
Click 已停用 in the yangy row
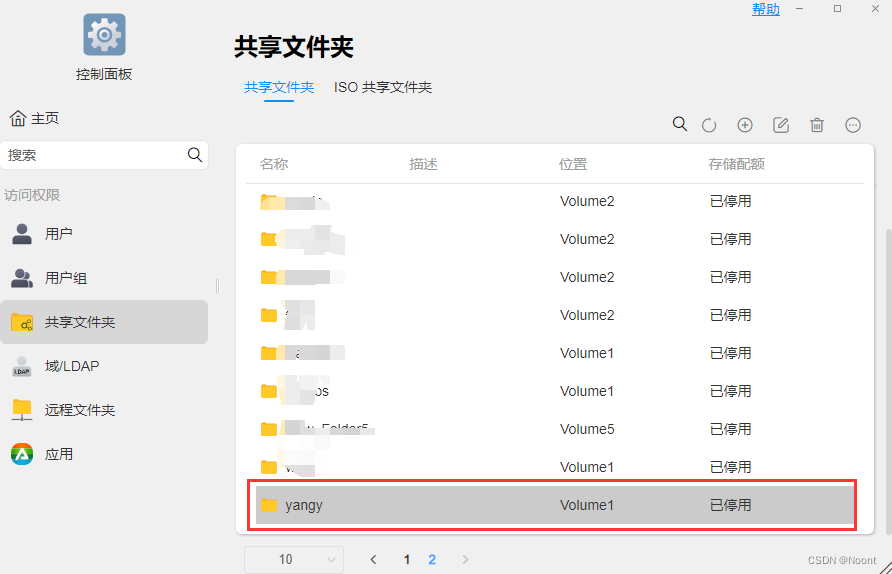(x=730, y=505)
